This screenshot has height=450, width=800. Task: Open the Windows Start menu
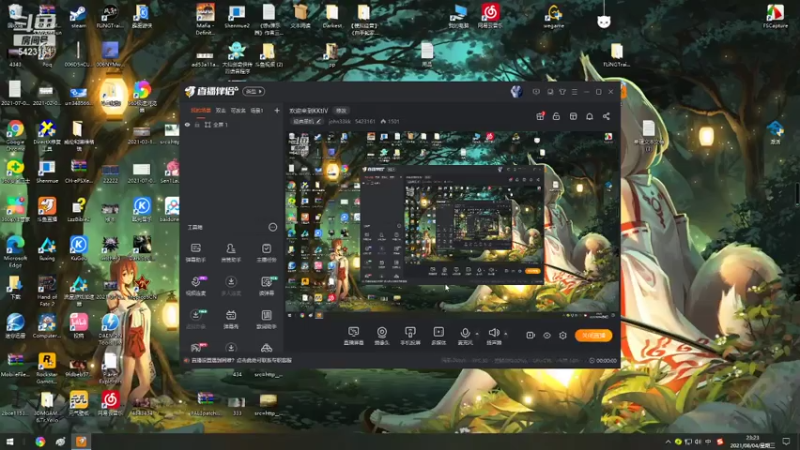[x=10, y=441]
